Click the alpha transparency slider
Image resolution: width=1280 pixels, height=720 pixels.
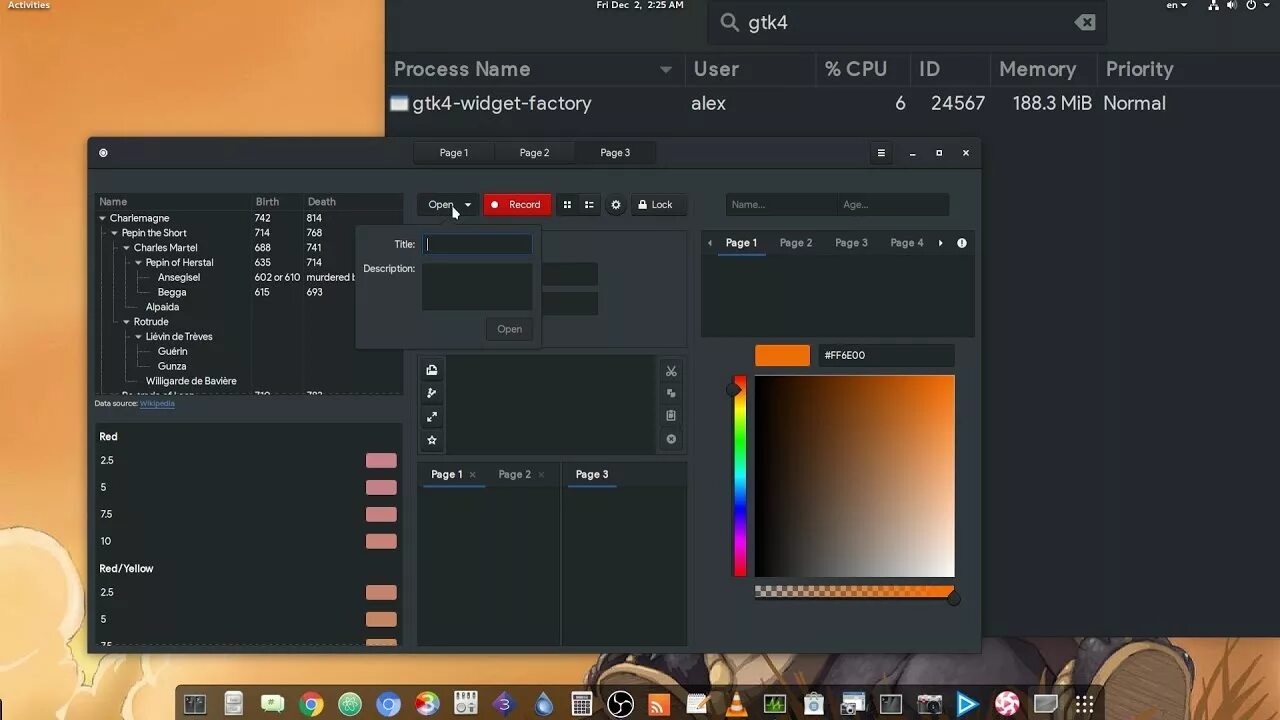pos(855,592)
